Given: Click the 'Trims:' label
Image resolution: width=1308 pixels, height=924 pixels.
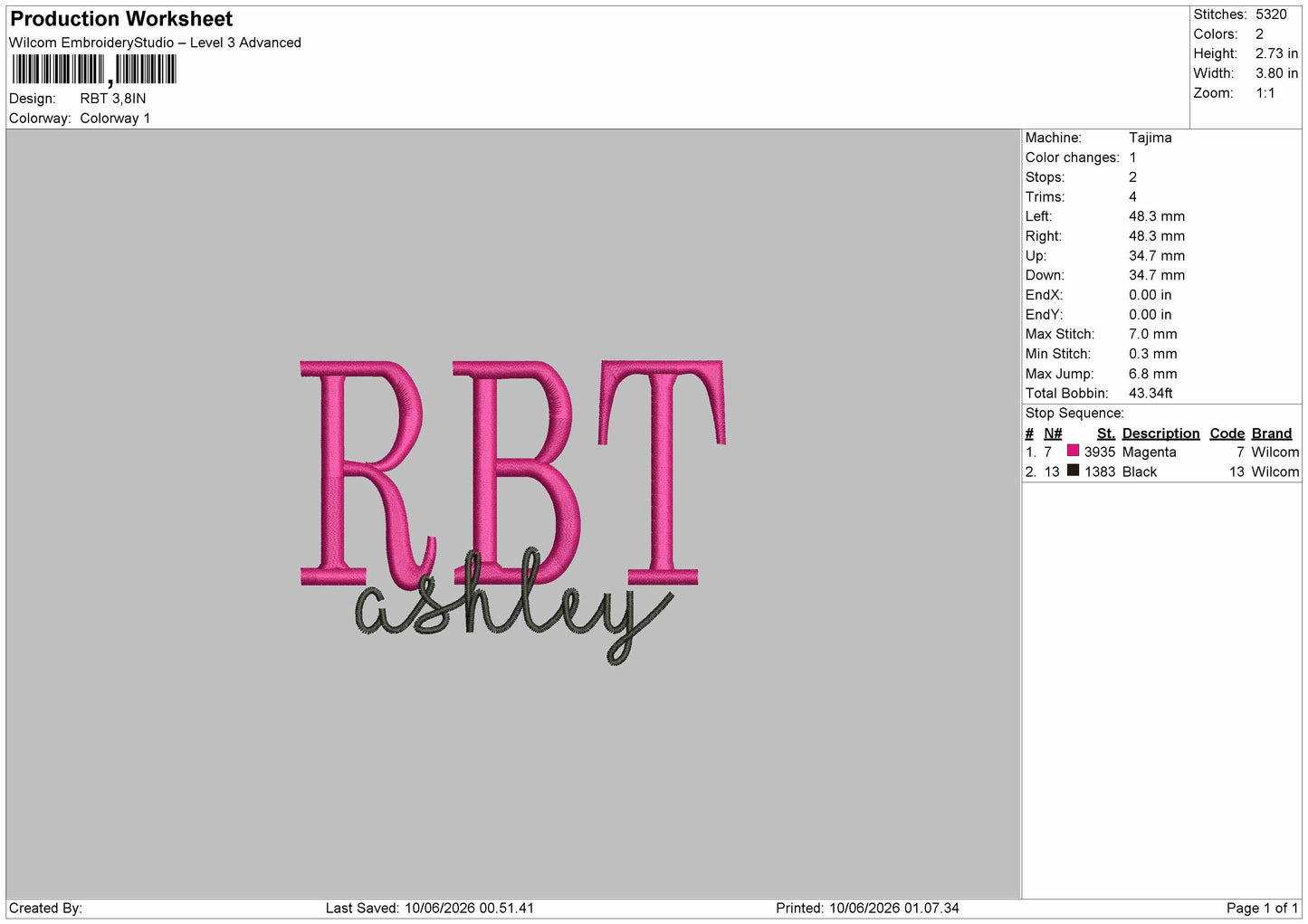Looking at the screenshot, I should [1045, 196].
